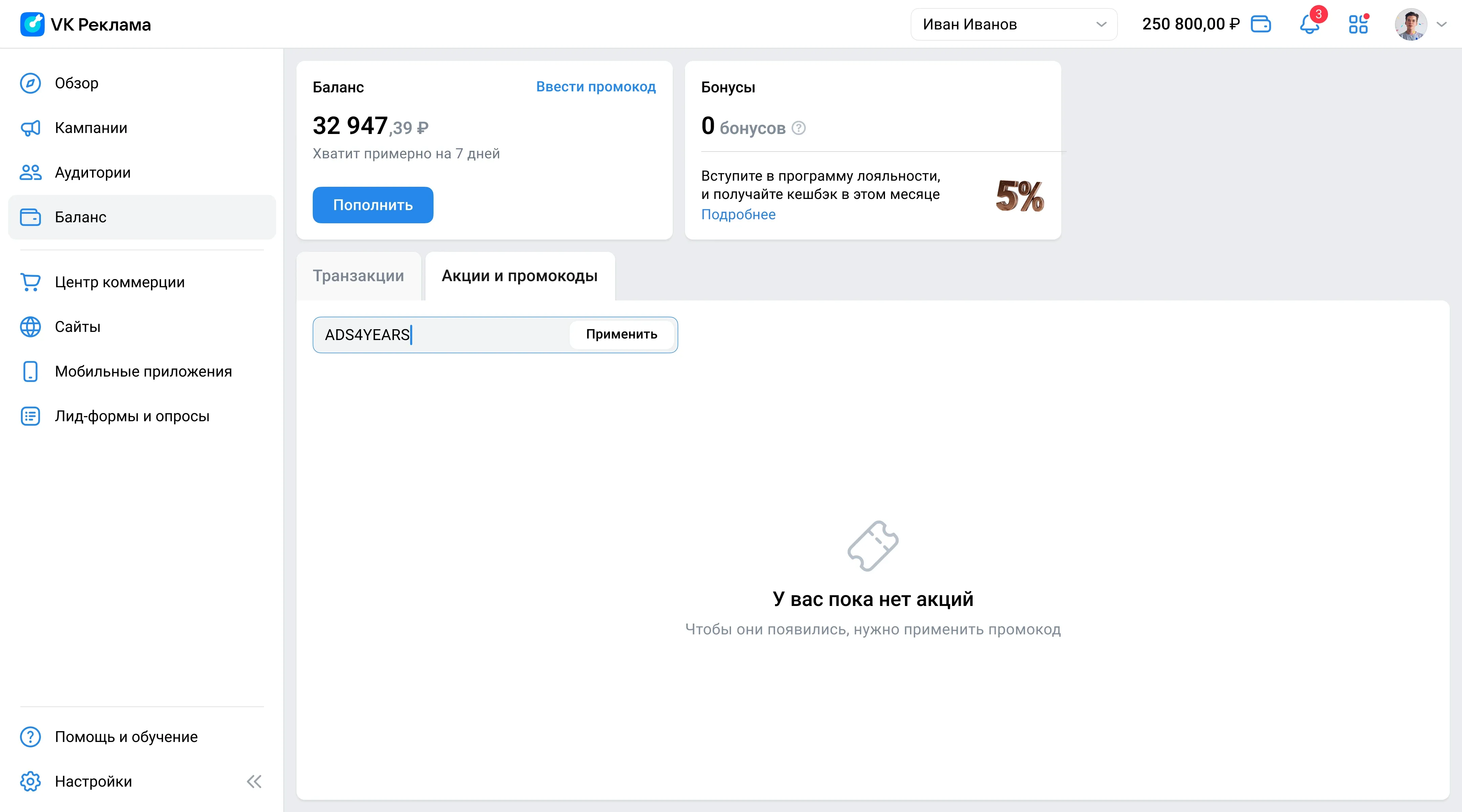Open Центр коммерции section
This screenshot has height=812, width=1462.
click(142, 282)
